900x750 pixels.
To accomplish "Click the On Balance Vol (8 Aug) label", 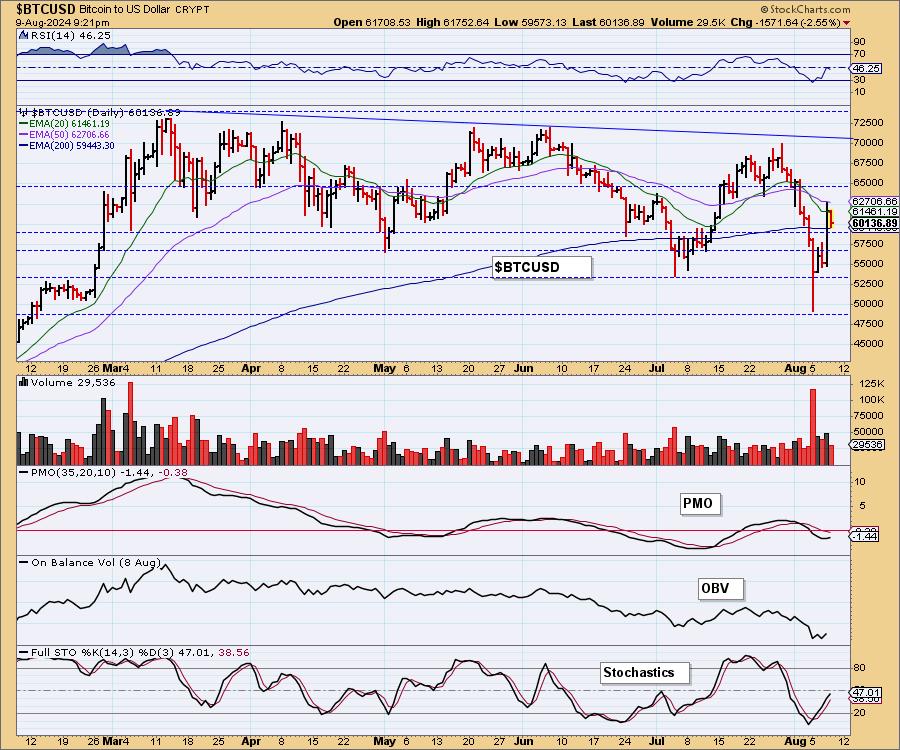I will 96,563.
